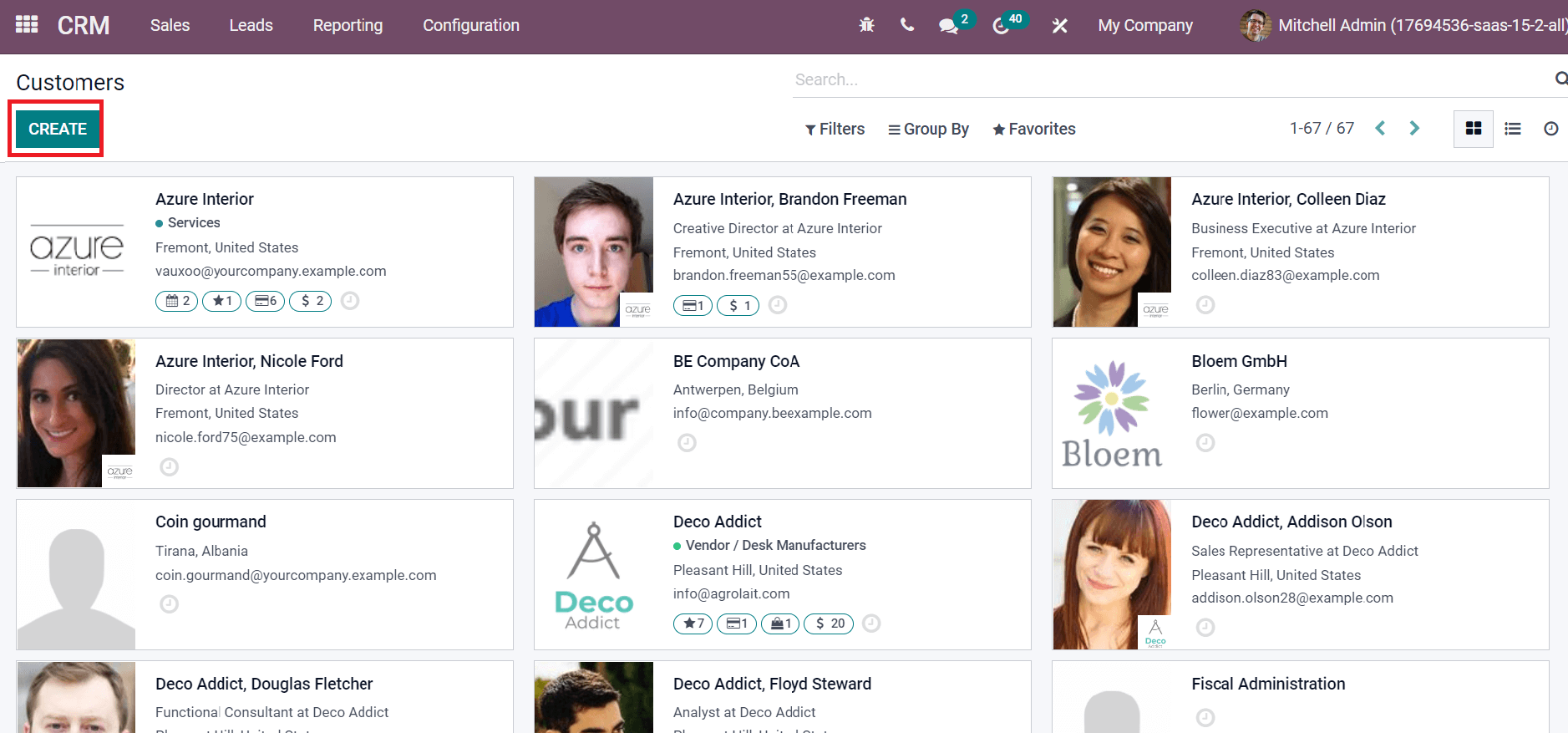
Task: Open Azure Interior sales dollar badge 2
Action: click(x=310, y=301)
